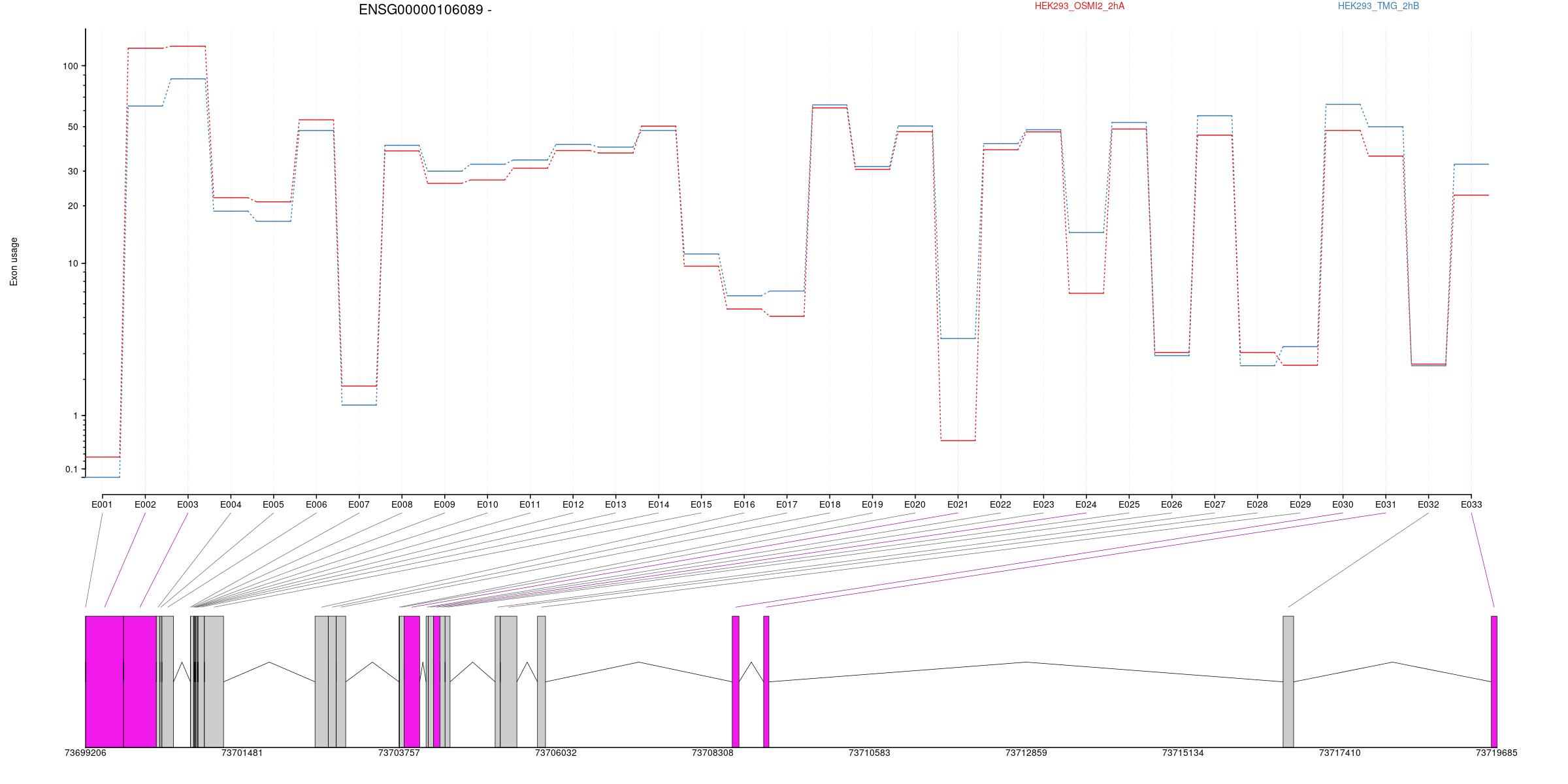
Task: Click the magenta exon block above 73708308
Action: 736,681
